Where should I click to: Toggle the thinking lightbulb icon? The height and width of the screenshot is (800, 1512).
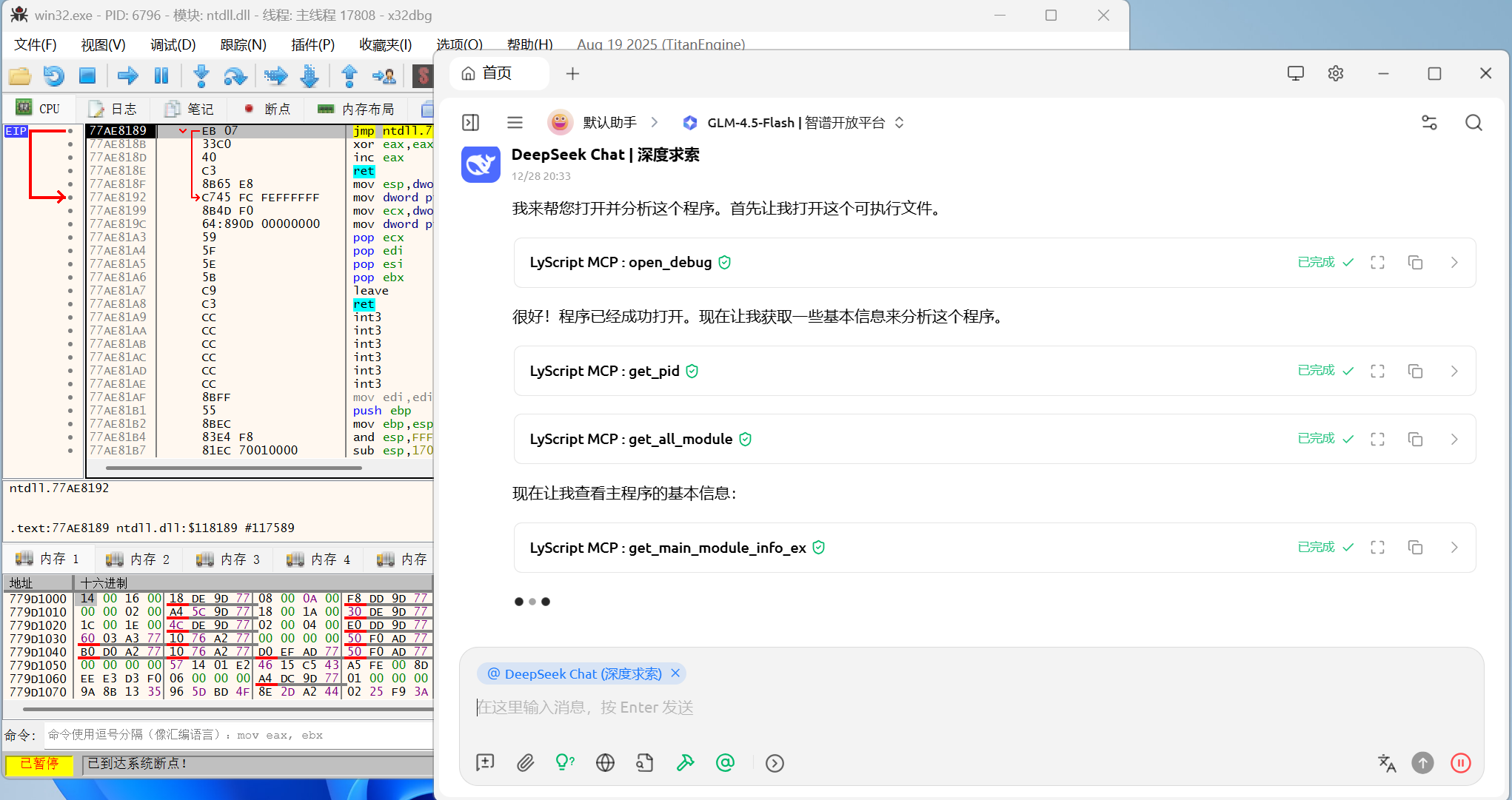click(x=564, y=763)
